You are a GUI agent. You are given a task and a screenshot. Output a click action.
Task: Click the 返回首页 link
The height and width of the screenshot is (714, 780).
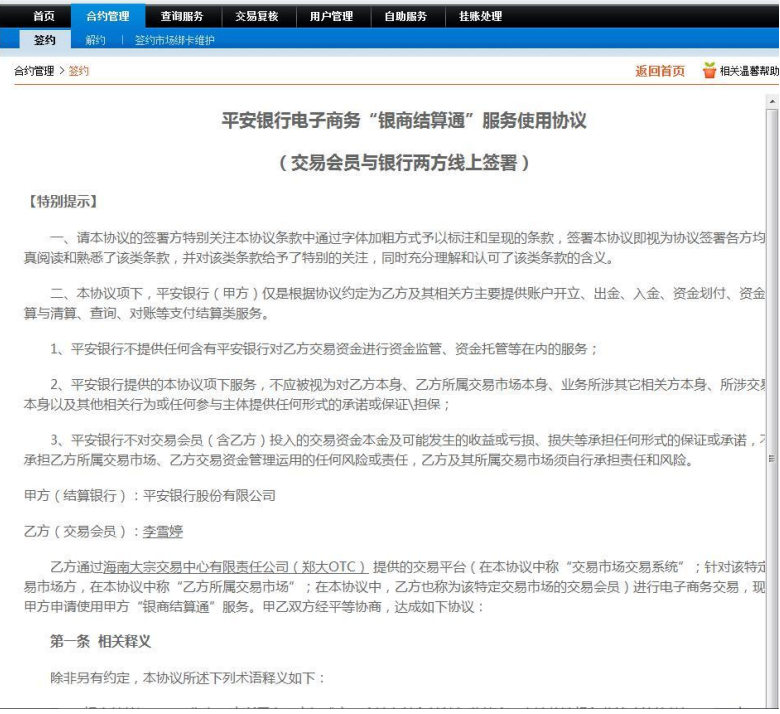[x=660, y=71]
